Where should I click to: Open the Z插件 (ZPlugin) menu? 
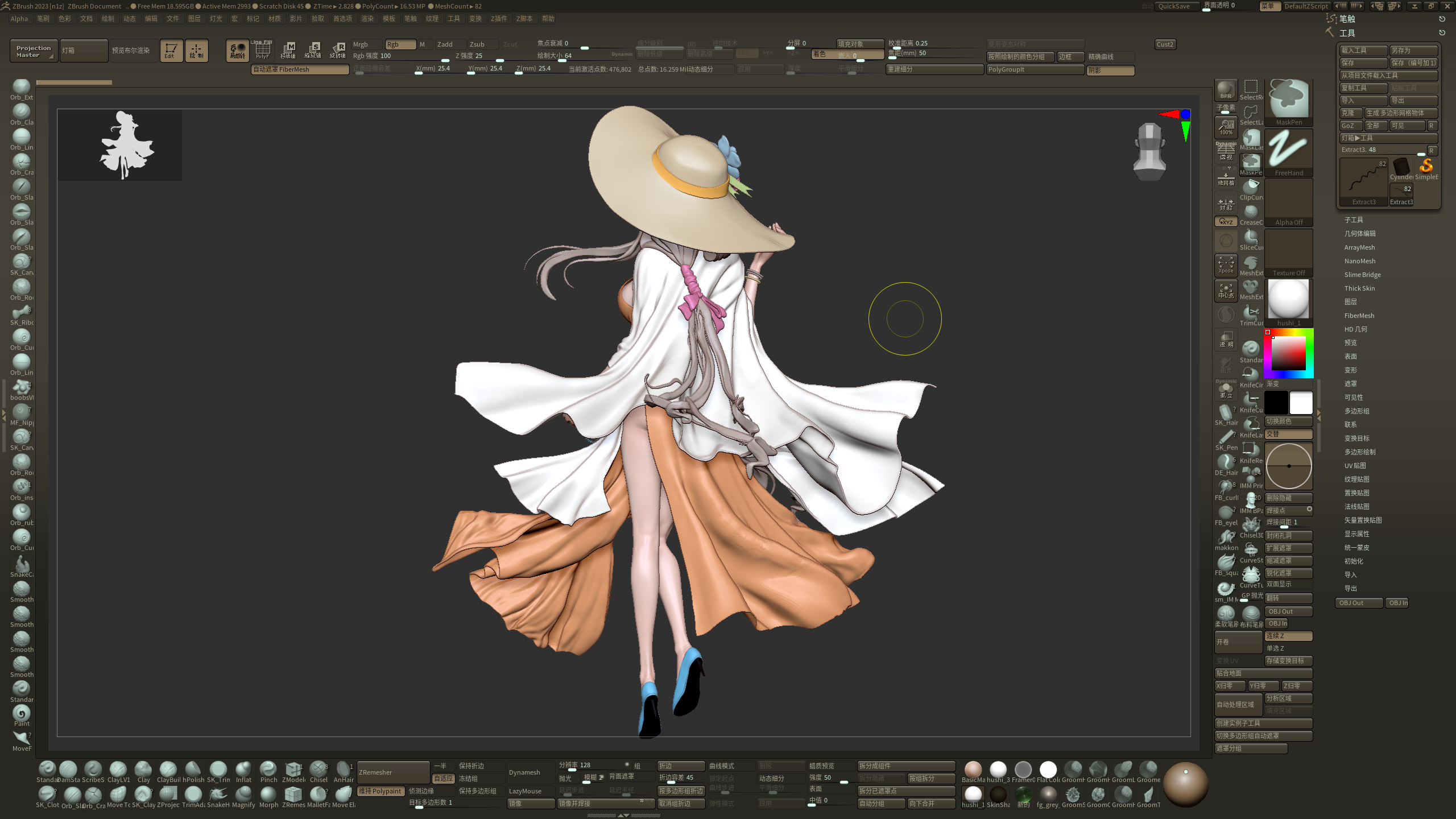click(x=498, y=19)
